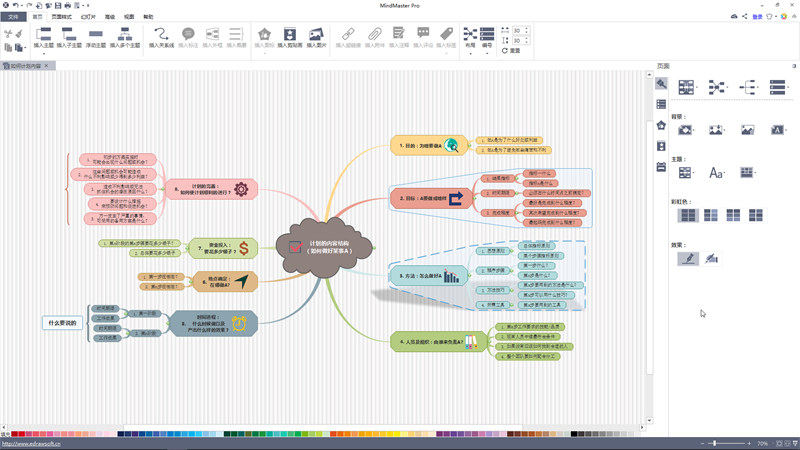Select the second rainbow color option
Viewport: 800px width, 450px height.
710,215
